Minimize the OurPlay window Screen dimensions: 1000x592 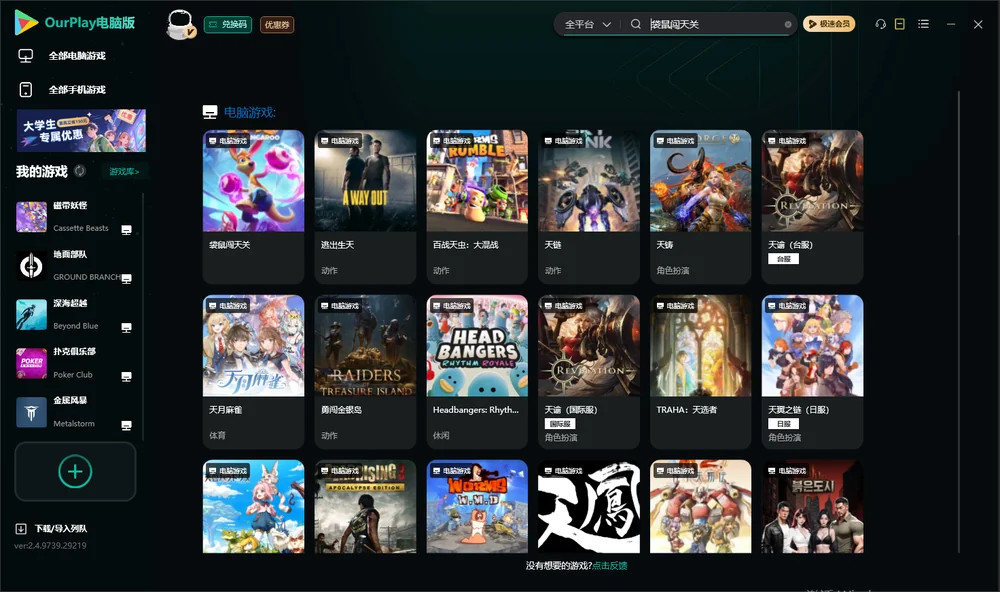(951, 24)
